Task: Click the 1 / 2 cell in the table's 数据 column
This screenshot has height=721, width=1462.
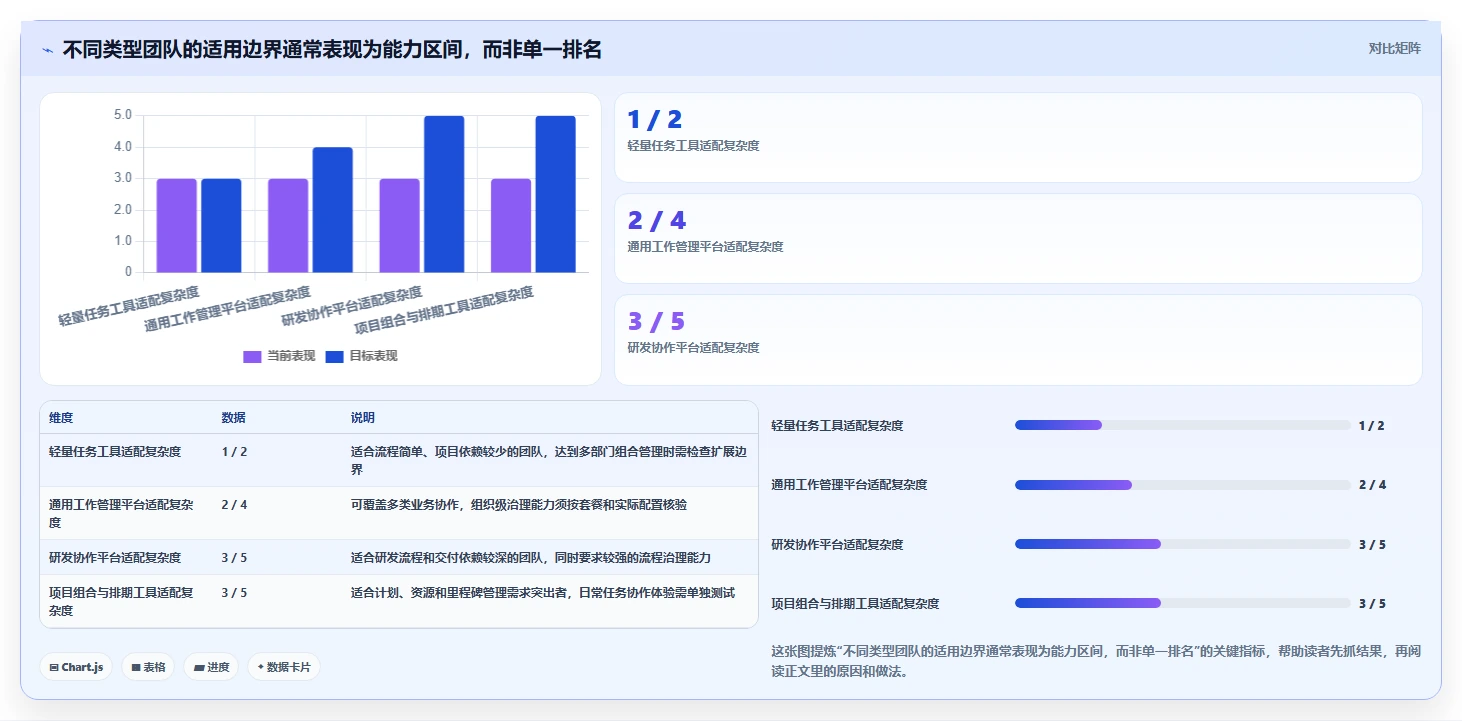Action: [x=235, y=452]
